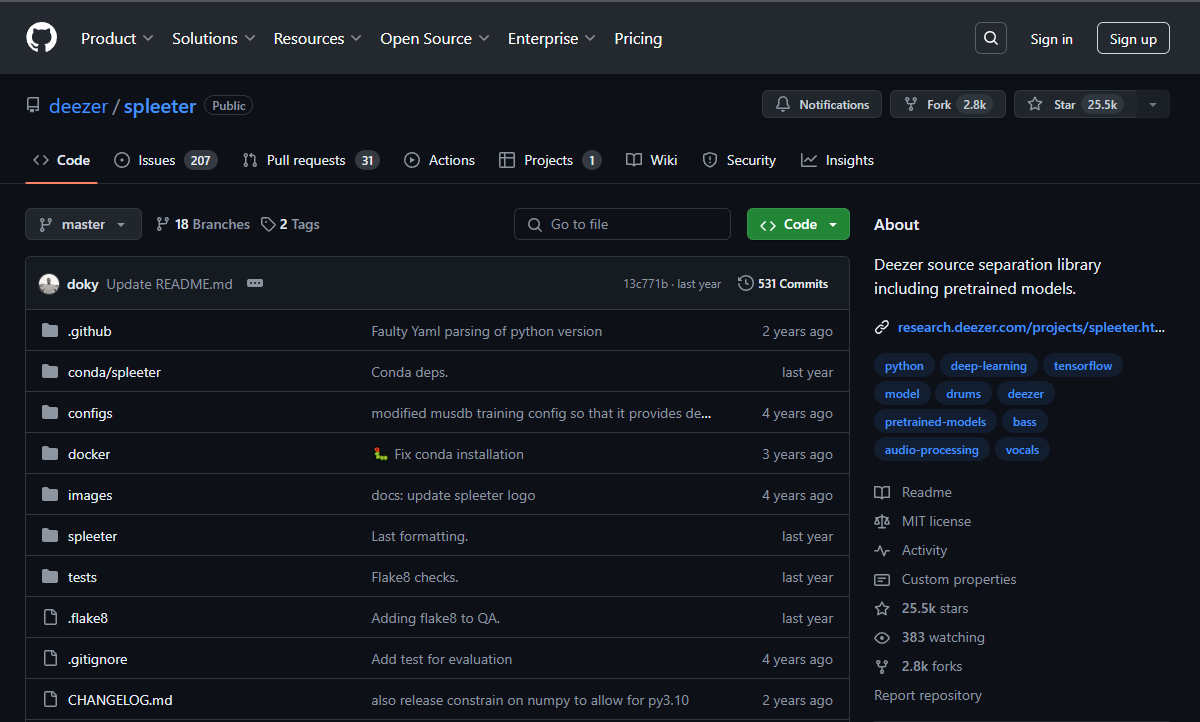Click the search magnifier icon
Screen dimensions: 1200x722
990,39
